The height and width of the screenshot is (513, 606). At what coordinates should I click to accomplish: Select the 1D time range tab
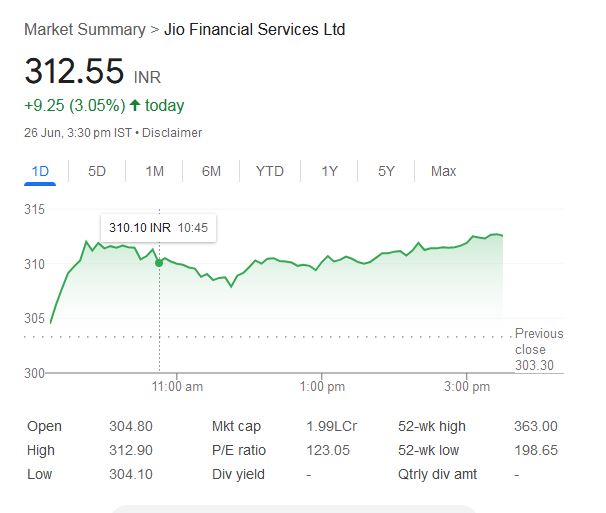pos(41,171)
